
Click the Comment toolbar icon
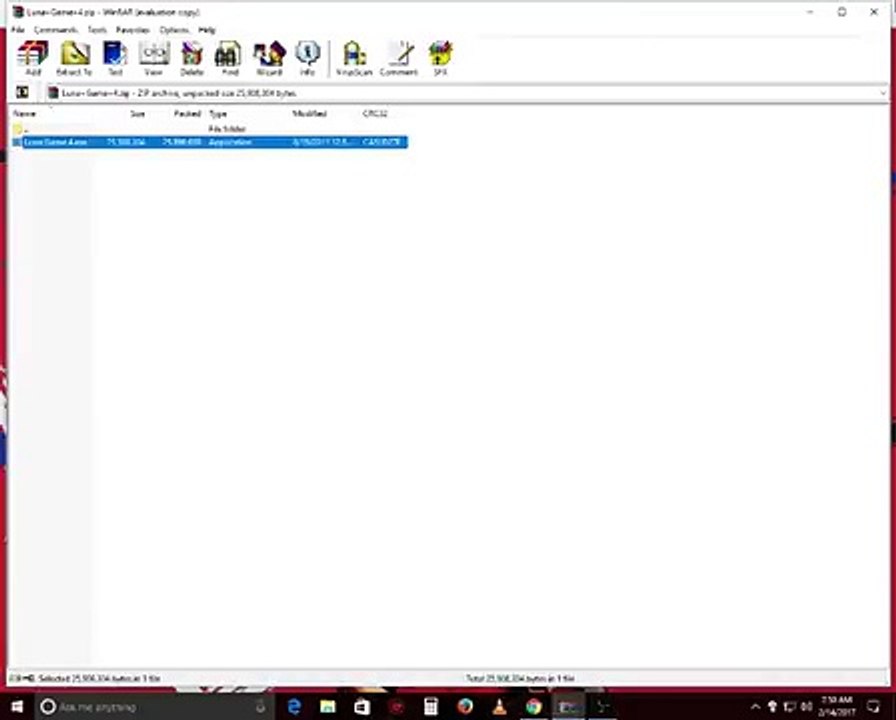tap(399, 58)
